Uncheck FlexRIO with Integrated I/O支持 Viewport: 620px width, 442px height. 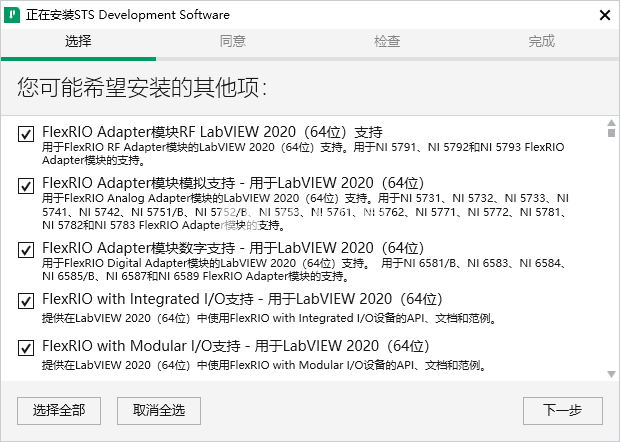(x=26, y=301)
